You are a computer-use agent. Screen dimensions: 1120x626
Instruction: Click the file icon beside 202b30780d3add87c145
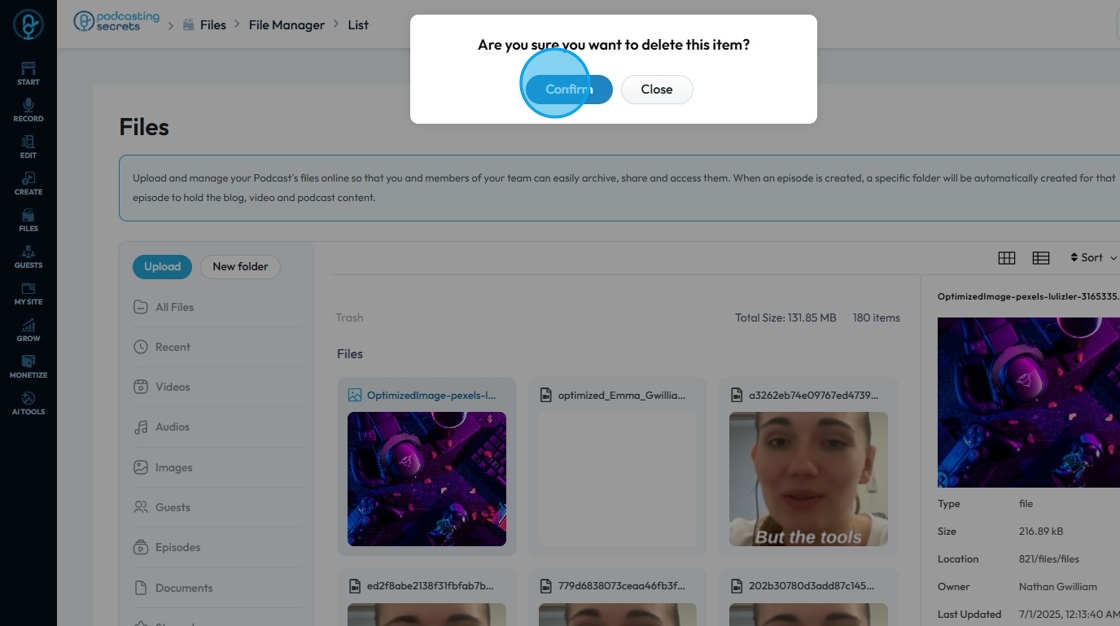coord(736,586)
